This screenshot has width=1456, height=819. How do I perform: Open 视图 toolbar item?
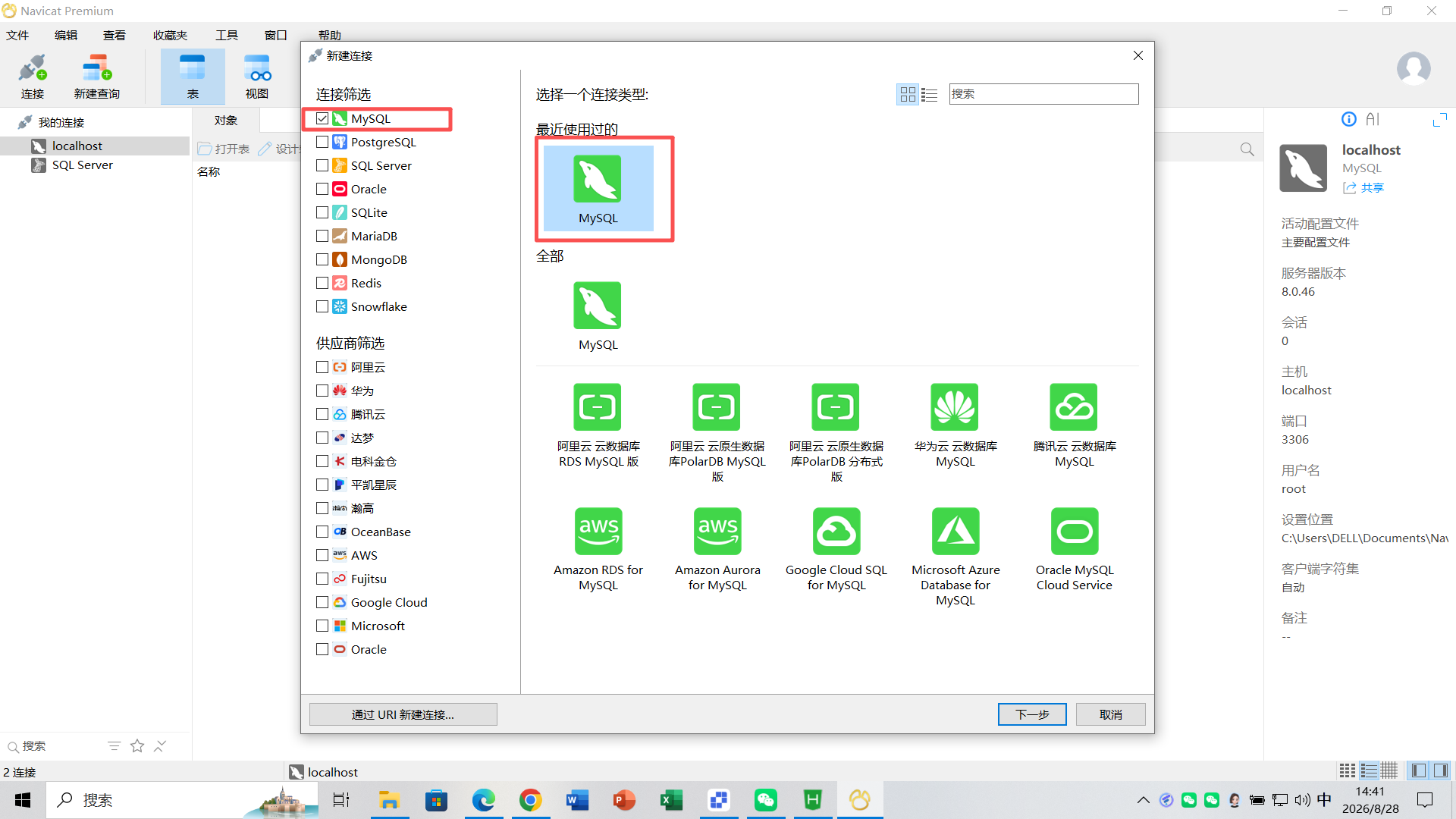(257, 77)
